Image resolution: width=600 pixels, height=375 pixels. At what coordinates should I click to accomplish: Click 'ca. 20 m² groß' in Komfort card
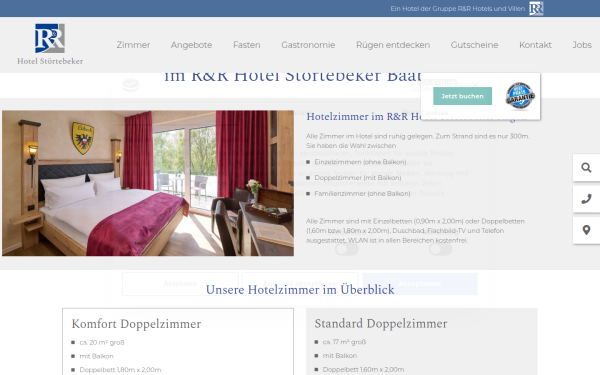tap(102, 342)
